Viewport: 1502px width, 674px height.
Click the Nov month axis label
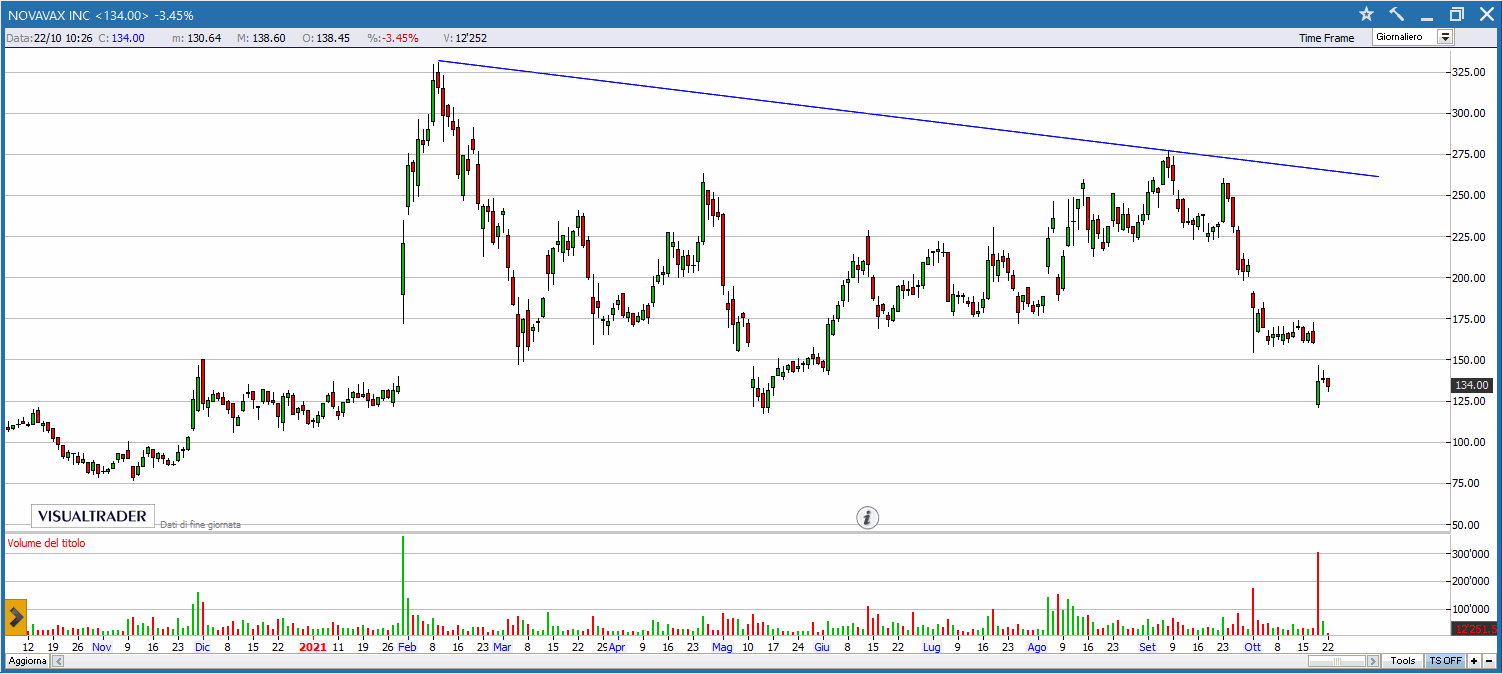(101, 647)
